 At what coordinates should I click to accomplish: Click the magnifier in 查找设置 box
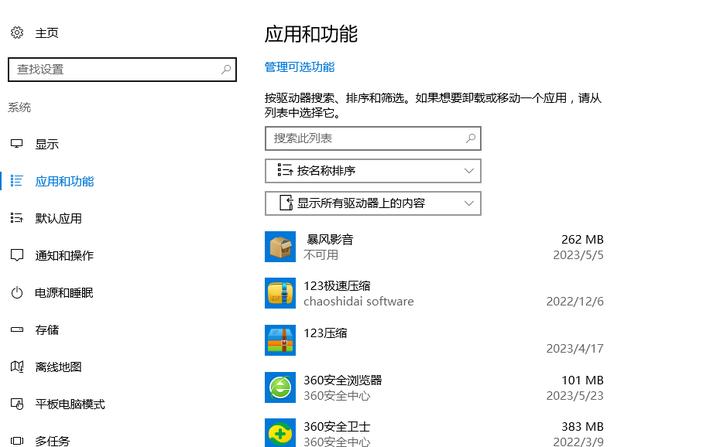click(x=226, y=69)
